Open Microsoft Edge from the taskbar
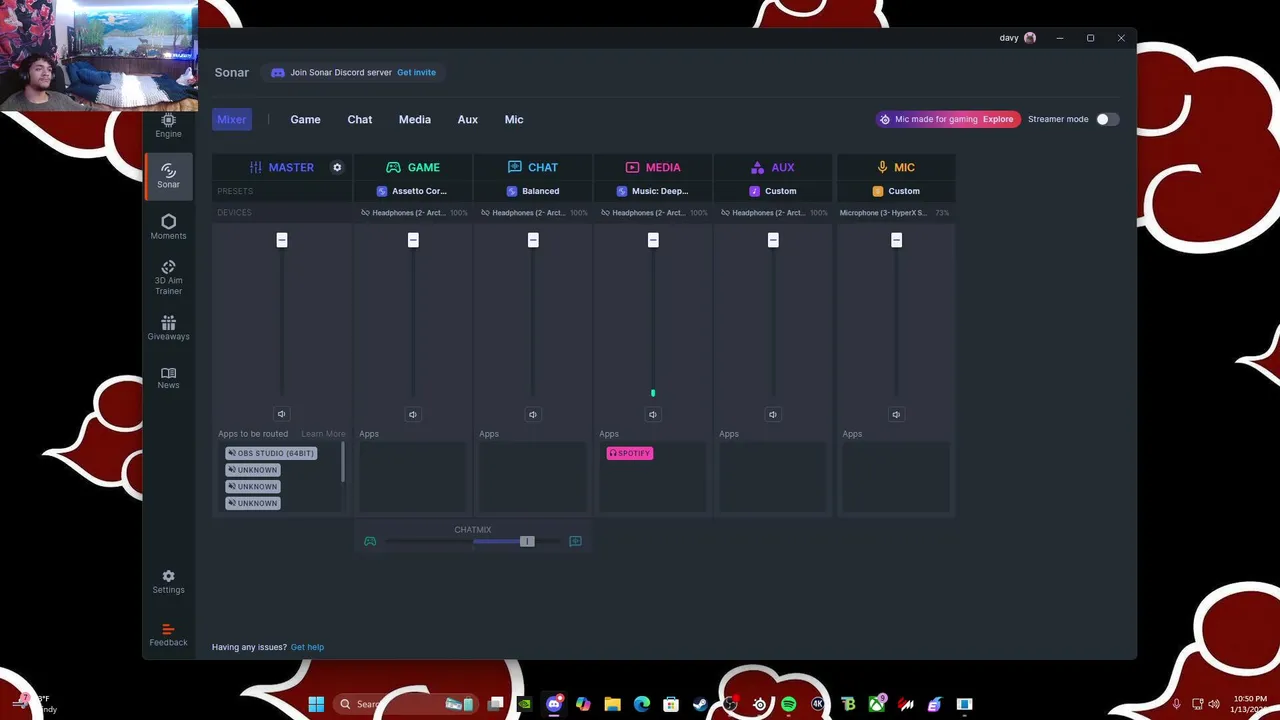This screenshot has height=720, width=1280. click(x=642, y=704)
